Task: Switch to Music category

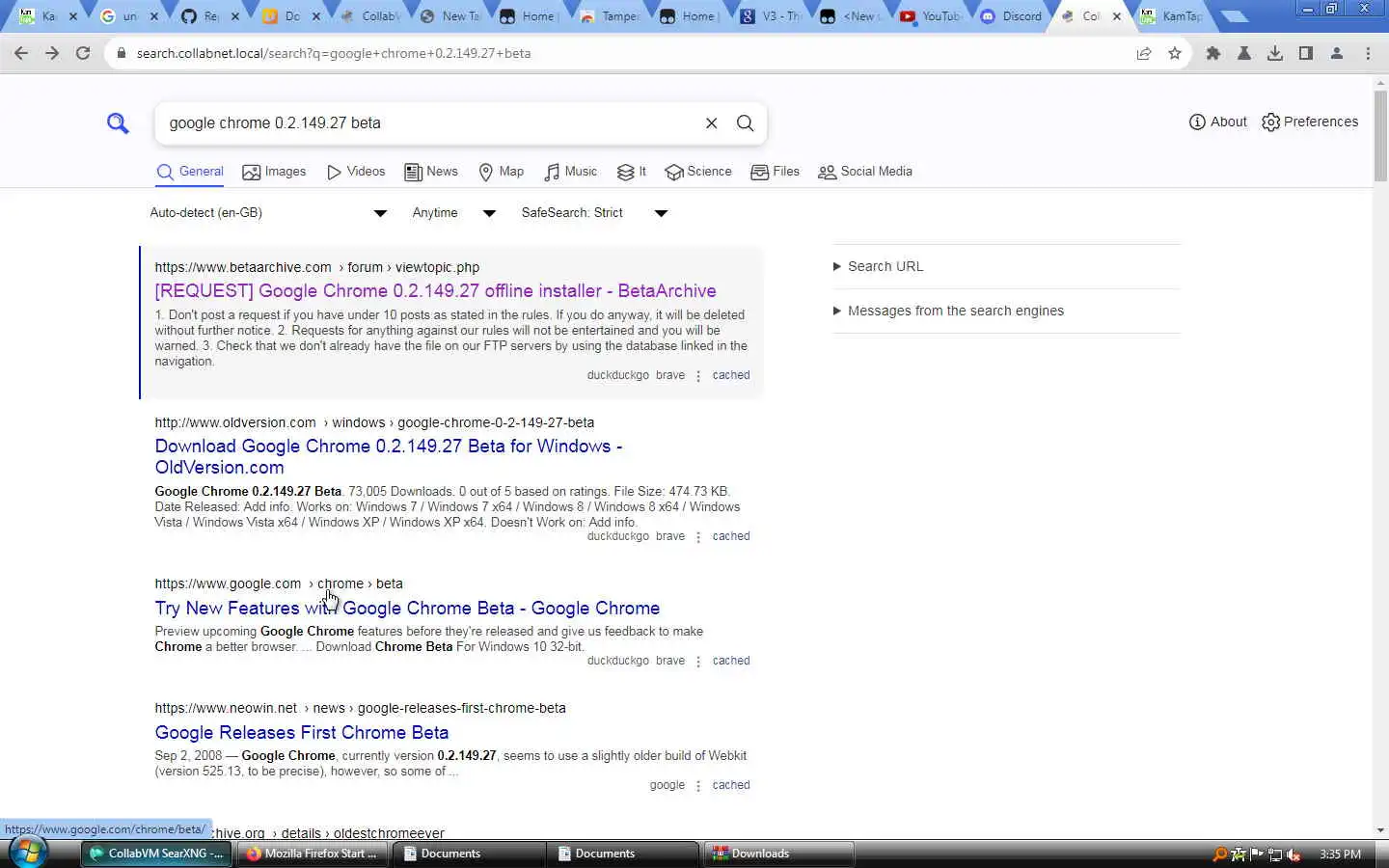Action: [571, 172]
